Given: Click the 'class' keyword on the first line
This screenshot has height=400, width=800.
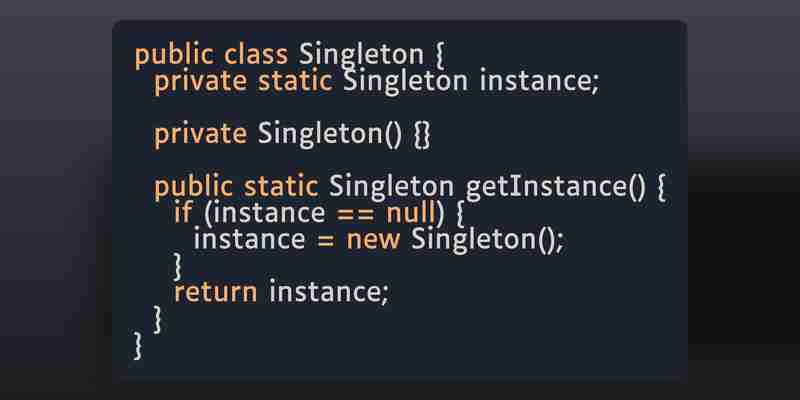Looking at the screenshot, I should (256, 55).
